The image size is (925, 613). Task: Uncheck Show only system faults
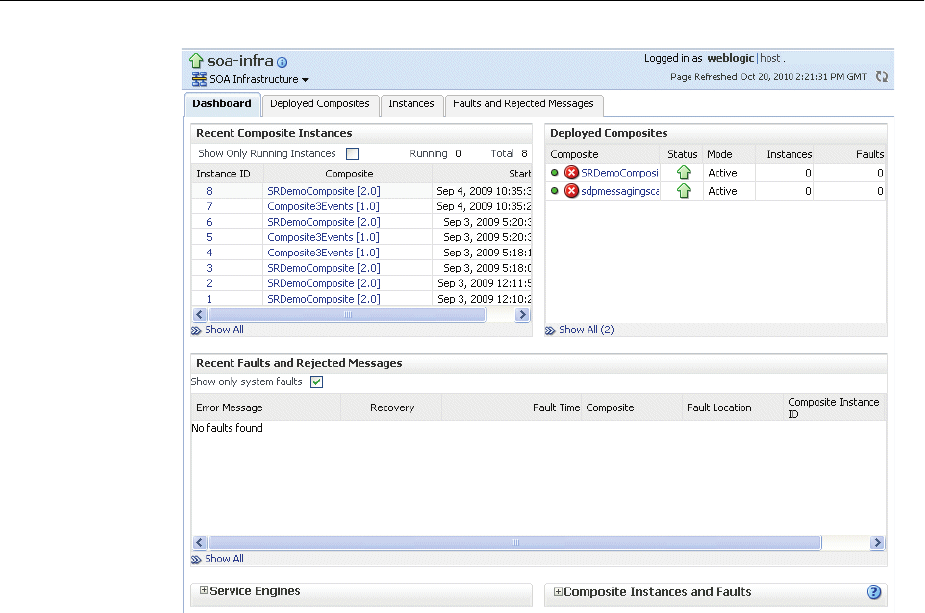[x=316, y=382]
